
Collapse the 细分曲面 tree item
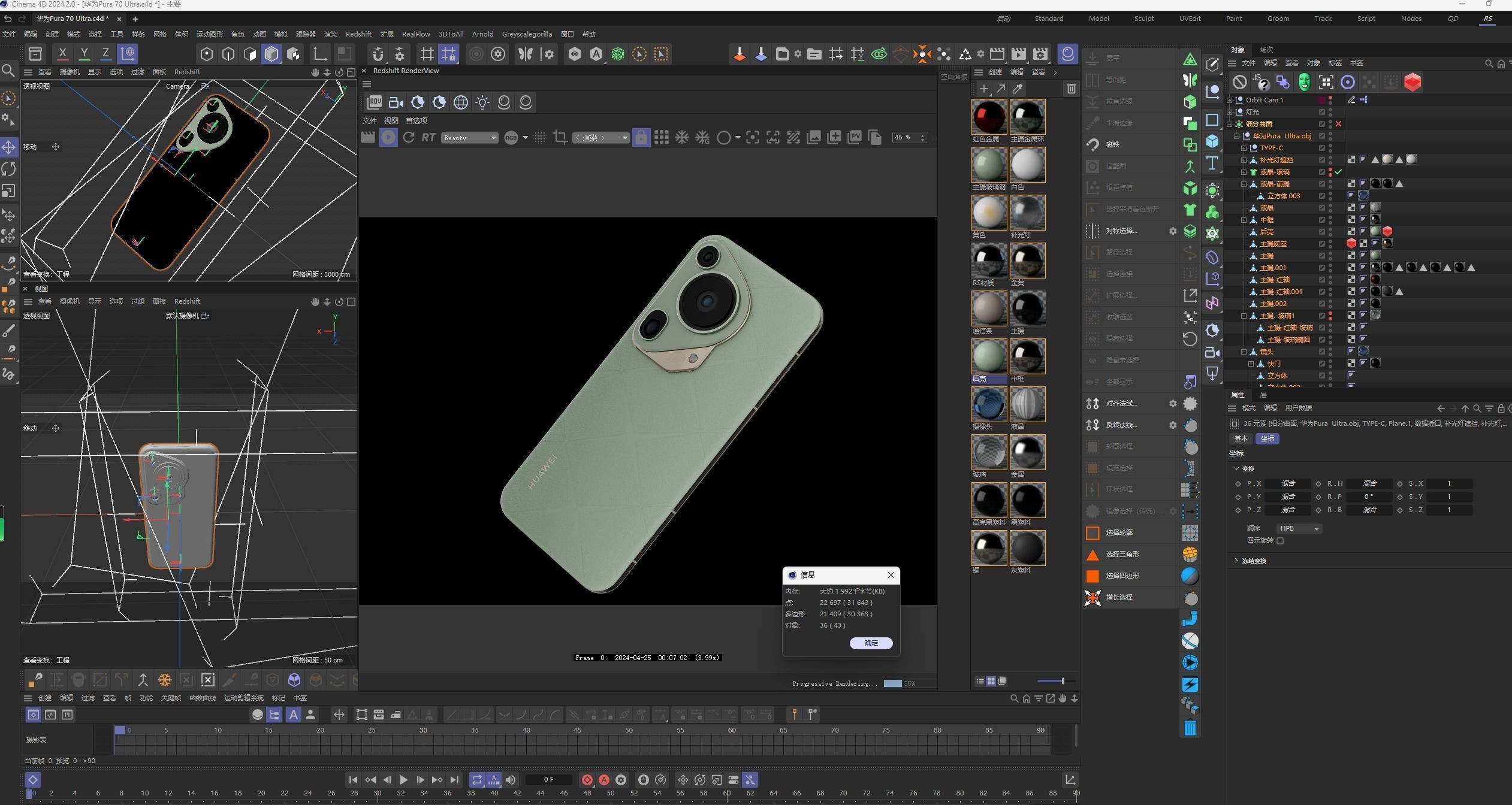[1230, 124]
